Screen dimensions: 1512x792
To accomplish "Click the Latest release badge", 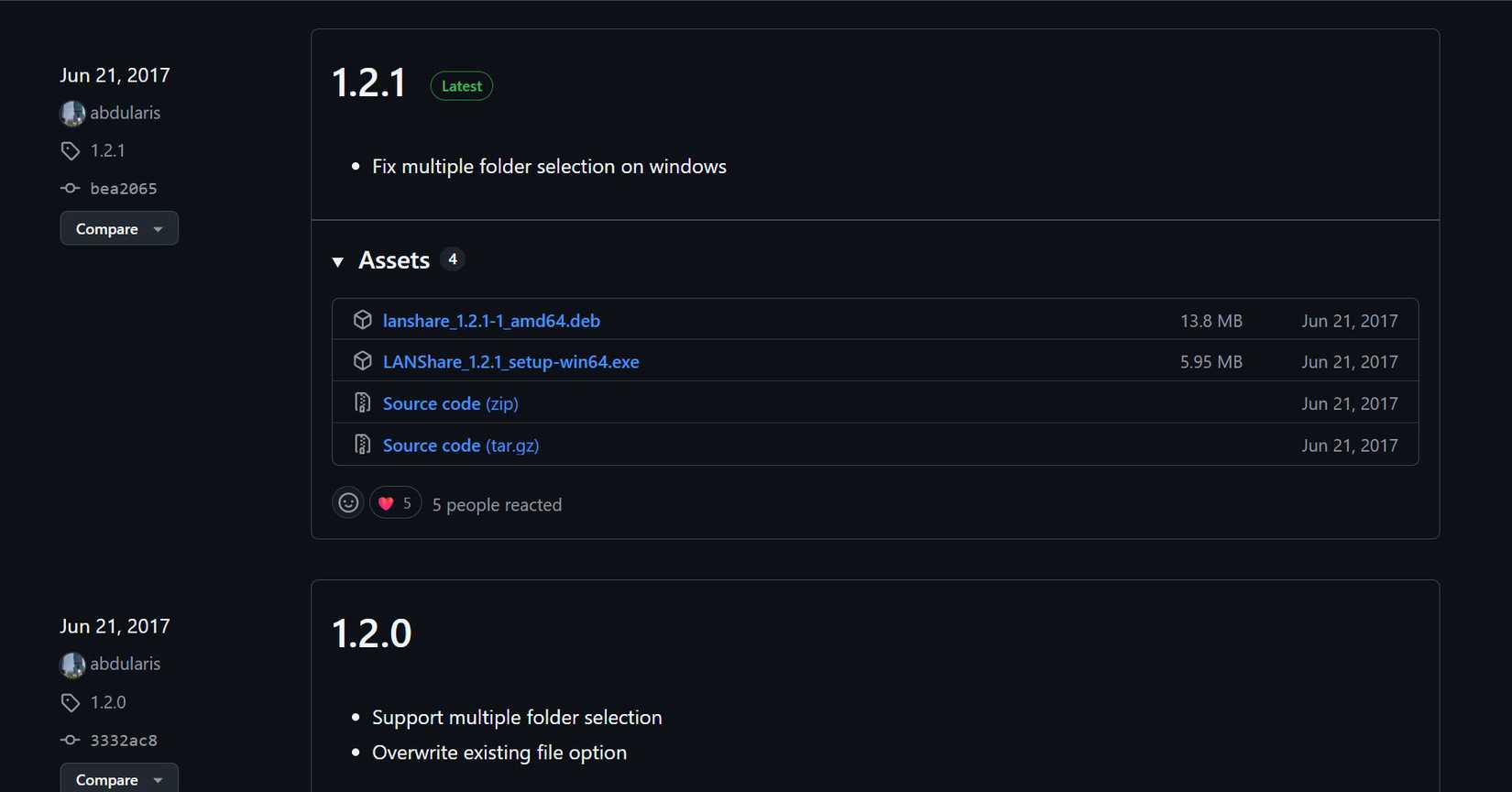I will coord(461,85).
